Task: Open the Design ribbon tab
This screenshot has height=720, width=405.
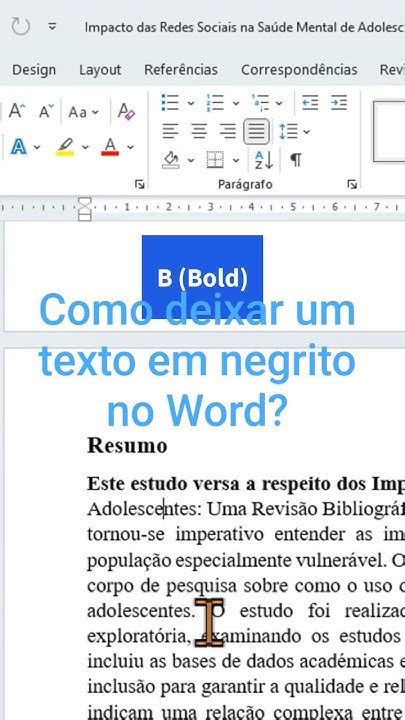Action: click(x=34, y=70)
